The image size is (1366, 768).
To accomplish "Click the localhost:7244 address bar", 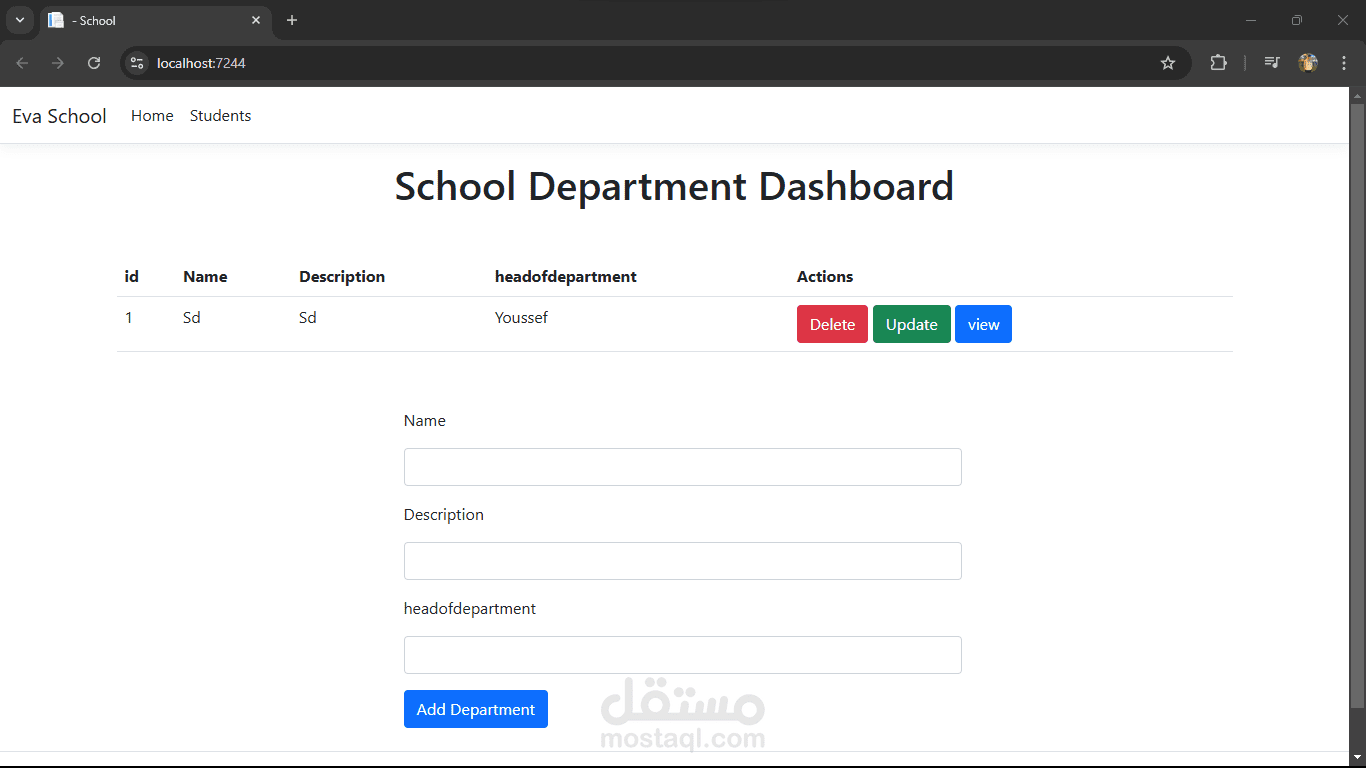I will point(655,63).
